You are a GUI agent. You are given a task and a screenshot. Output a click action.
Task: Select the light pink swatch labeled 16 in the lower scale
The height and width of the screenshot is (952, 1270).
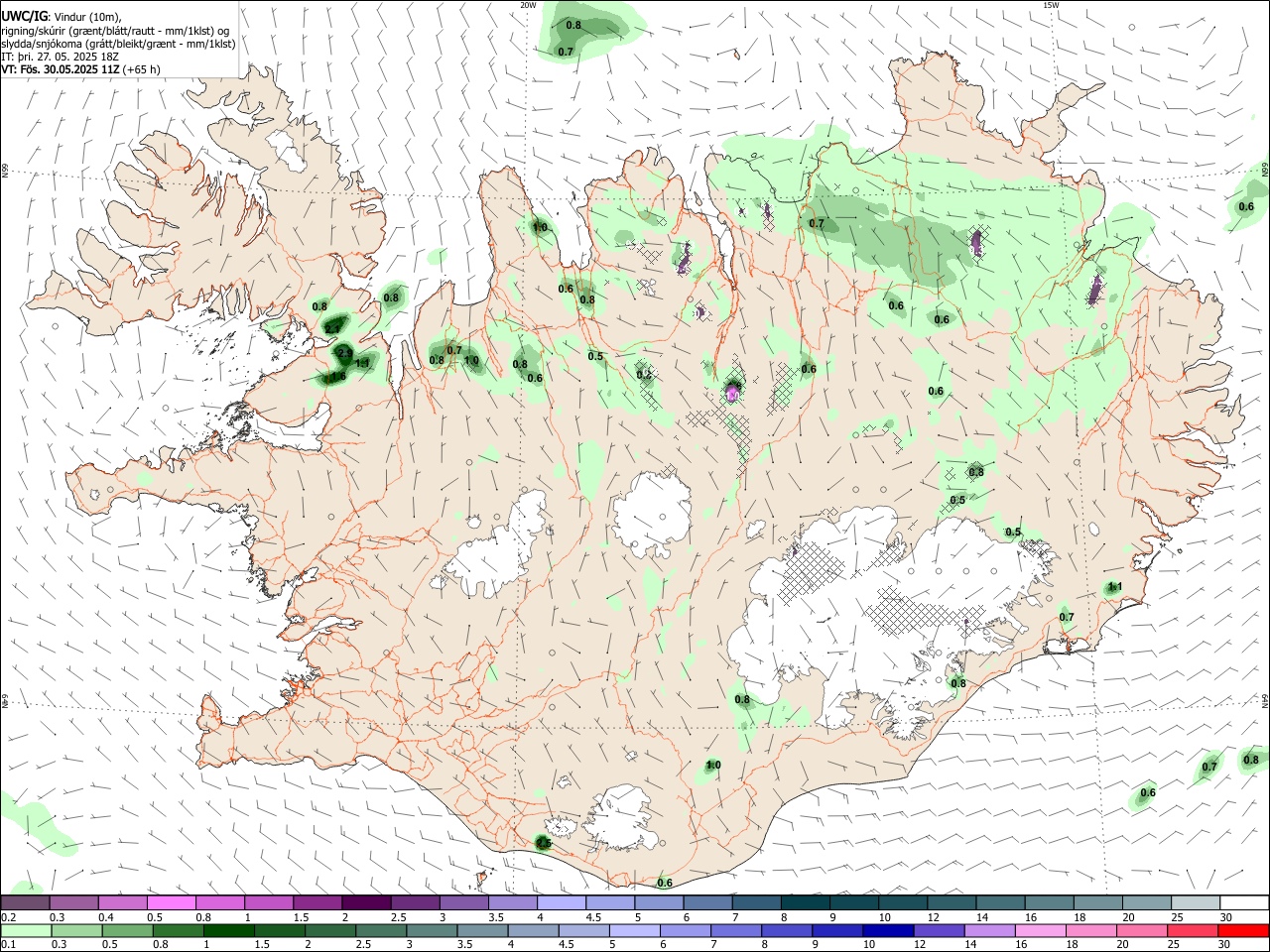click(x=1040, y=931)
